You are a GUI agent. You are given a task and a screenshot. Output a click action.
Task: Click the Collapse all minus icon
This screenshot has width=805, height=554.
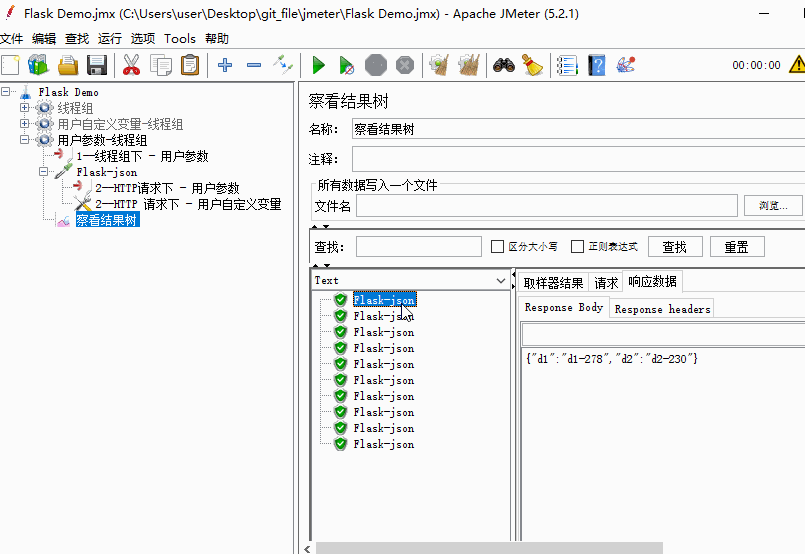pos(254,65)
